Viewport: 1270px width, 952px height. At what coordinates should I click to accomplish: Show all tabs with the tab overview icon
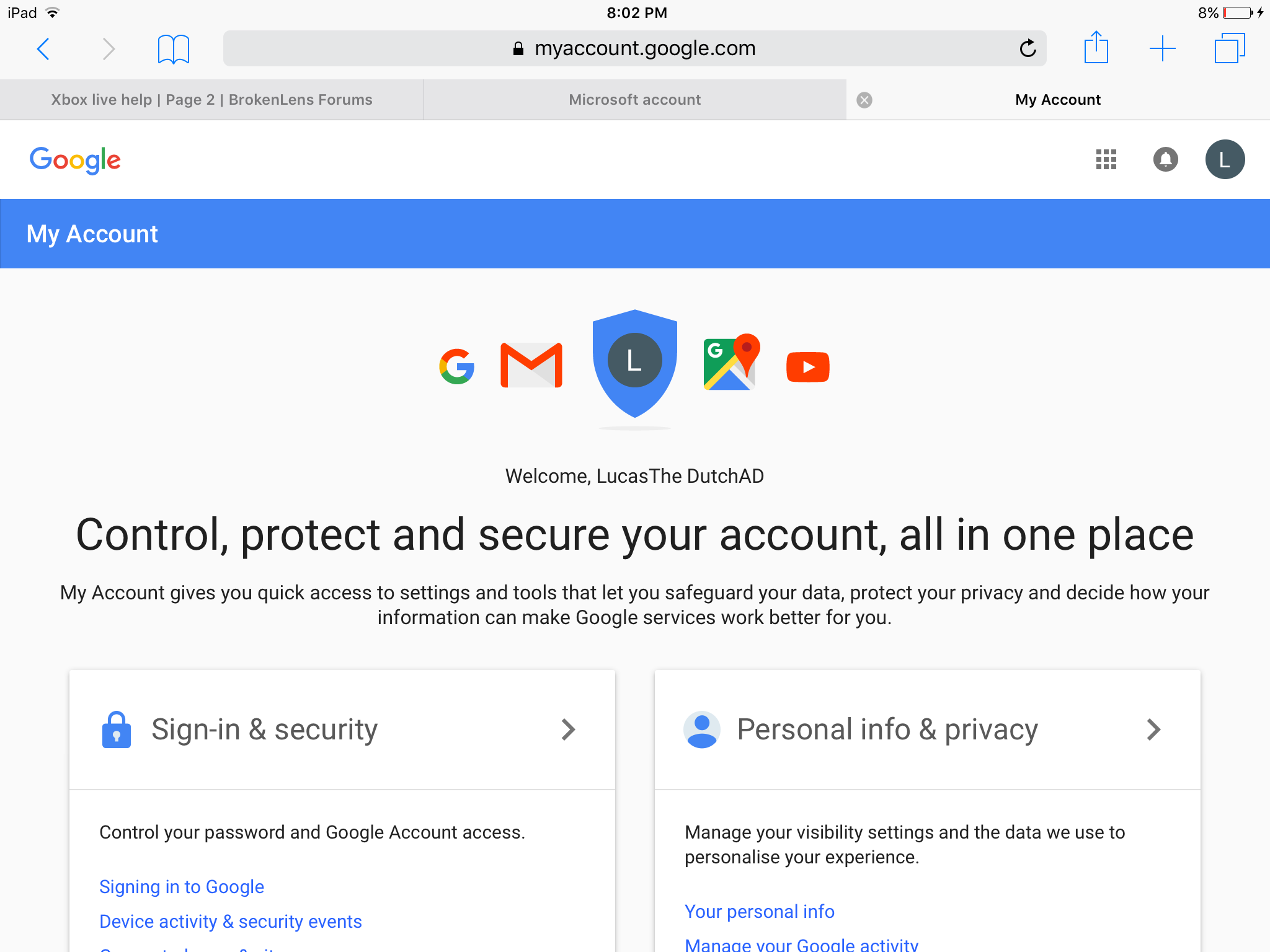[x=1229, y=48]
